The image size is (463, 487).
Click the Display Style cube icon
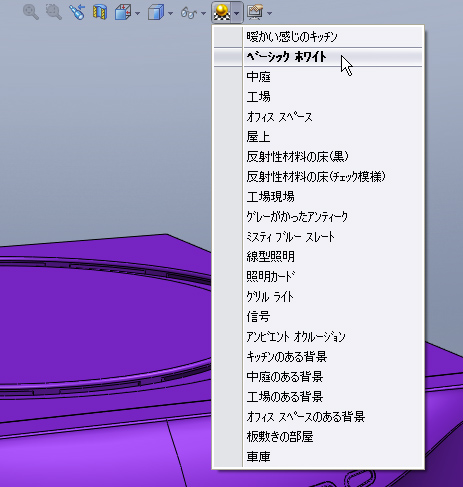coord(155,13)
